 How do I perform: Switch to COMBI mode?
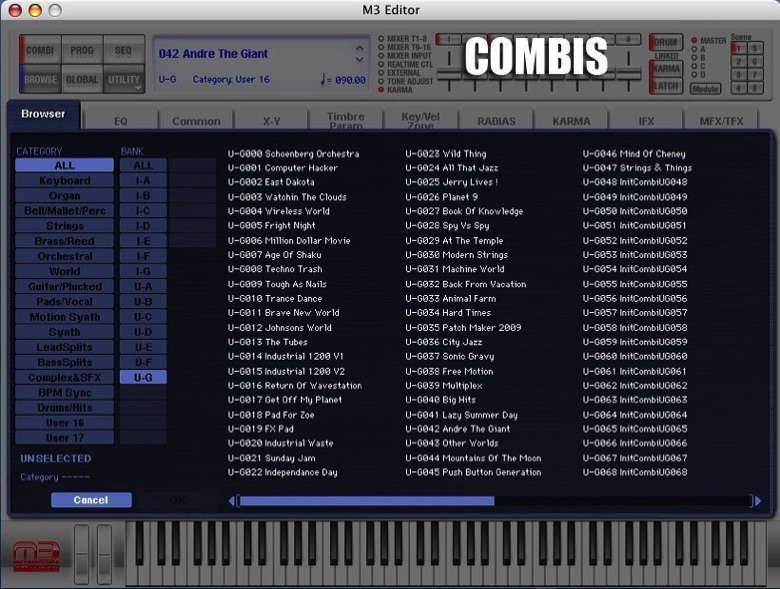[40, 50]
